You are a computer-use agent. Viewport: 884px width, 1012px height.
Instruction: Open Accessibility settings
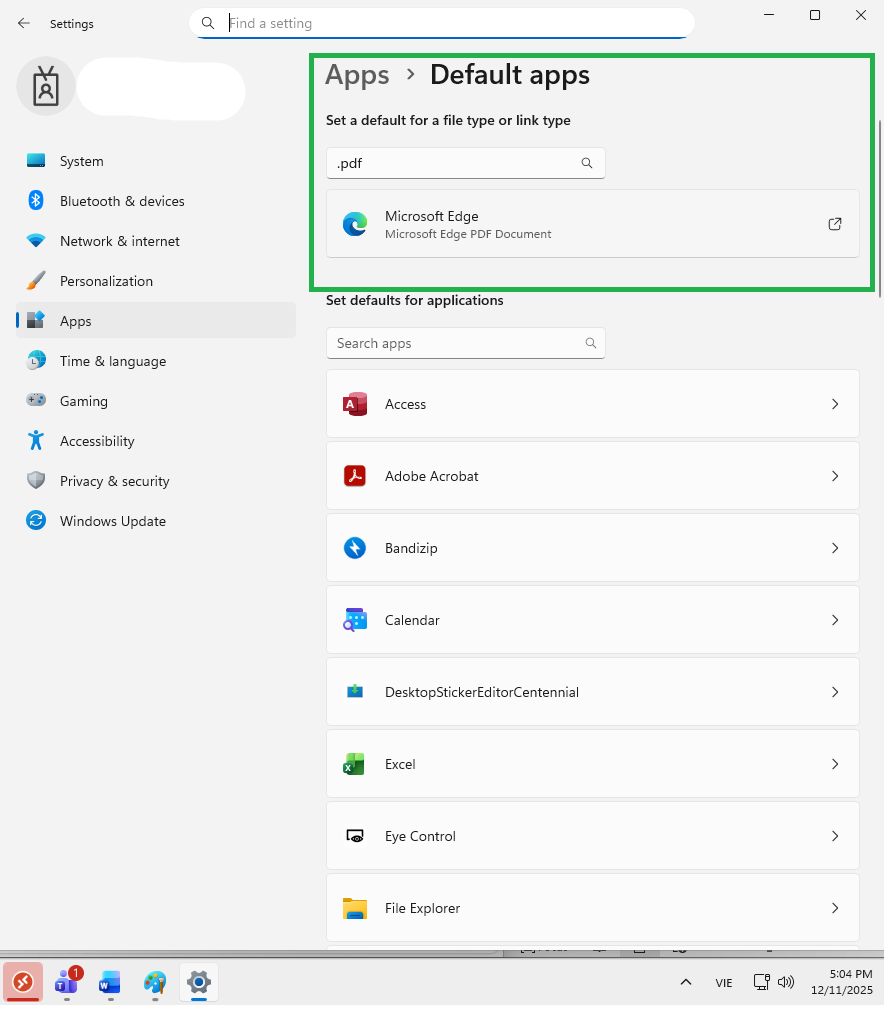(156, 441)
